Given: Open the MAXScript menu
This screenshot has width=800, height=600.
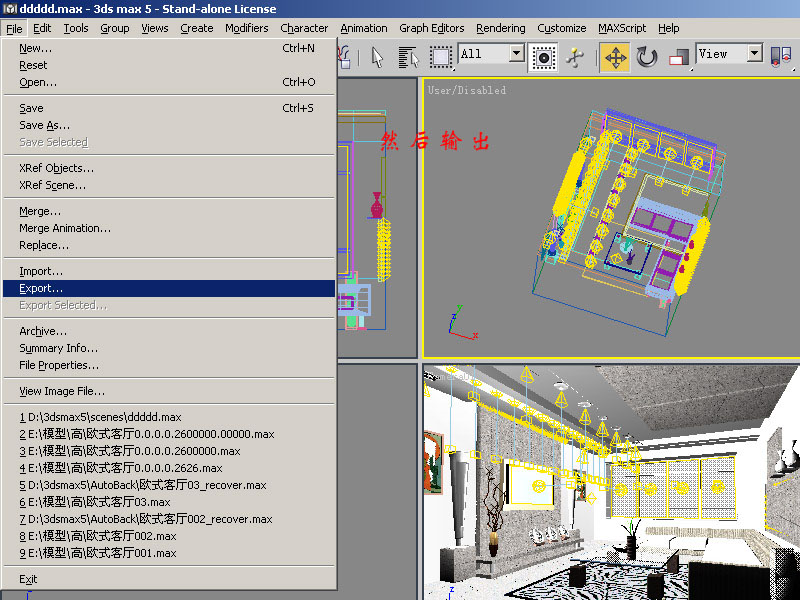Looking at the screenshot, I should (x=624, y=28).
